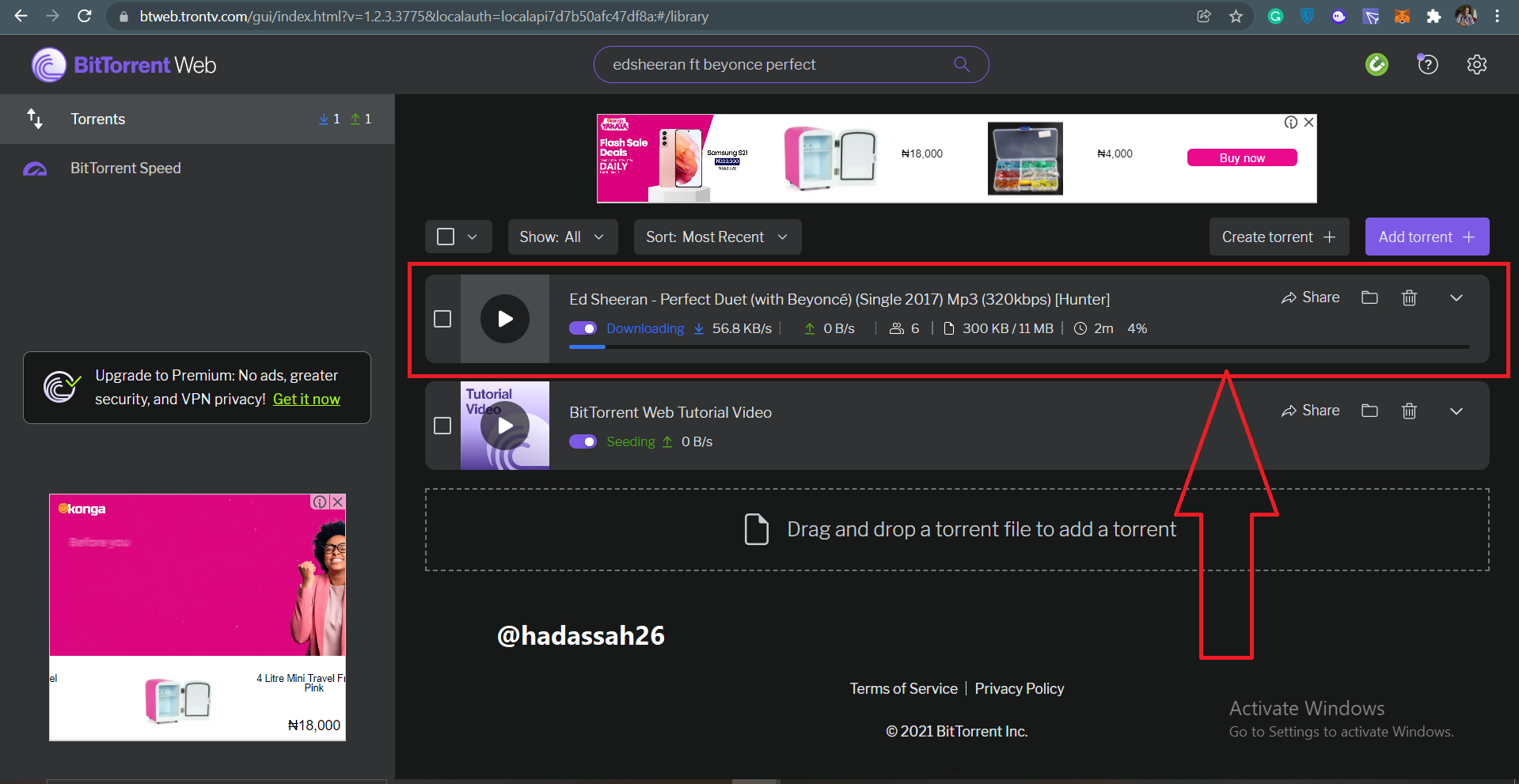Click Share for Ed Sheeran torrent
The width and height of the screenshot is (1519, 784).
point(1311,297)
